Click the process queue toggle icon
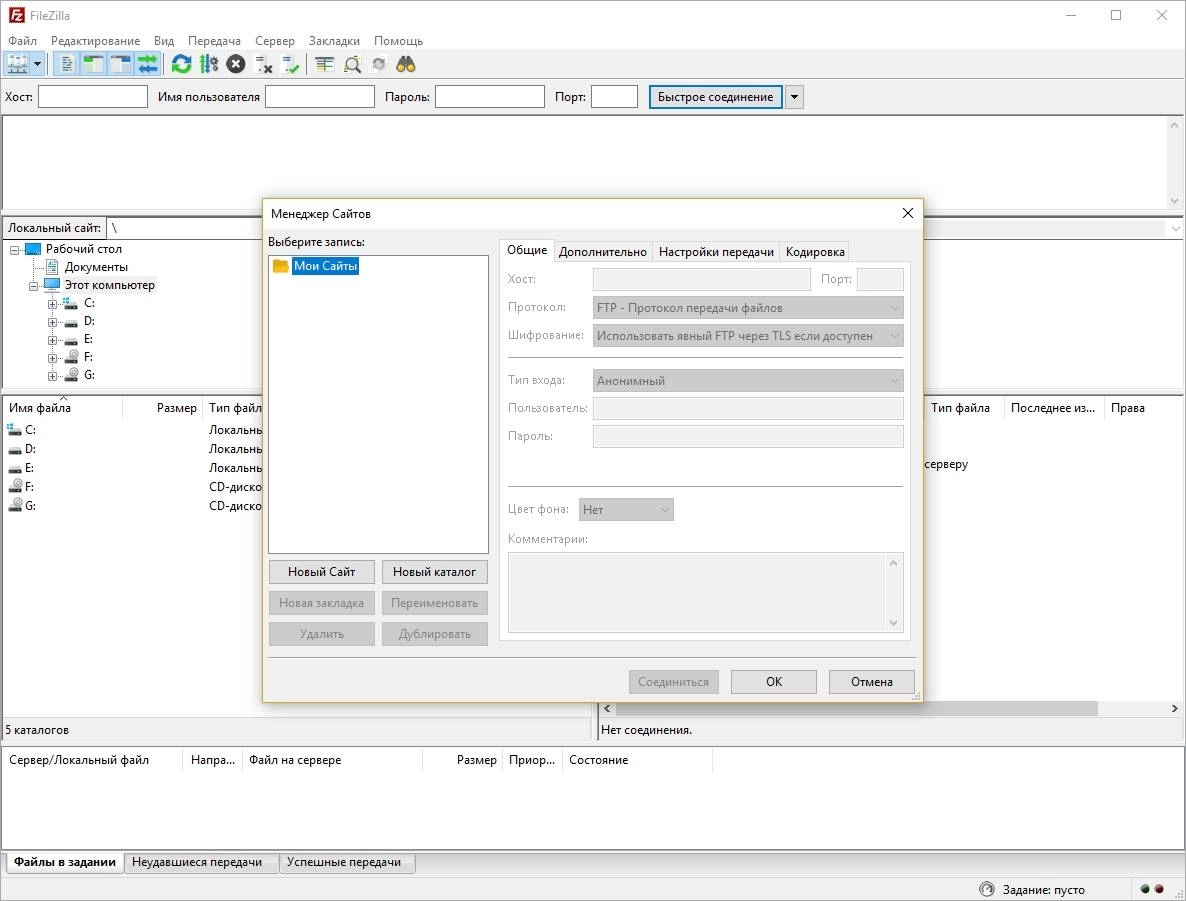The height and width of the screenshot is (901, 1186). 209,64
